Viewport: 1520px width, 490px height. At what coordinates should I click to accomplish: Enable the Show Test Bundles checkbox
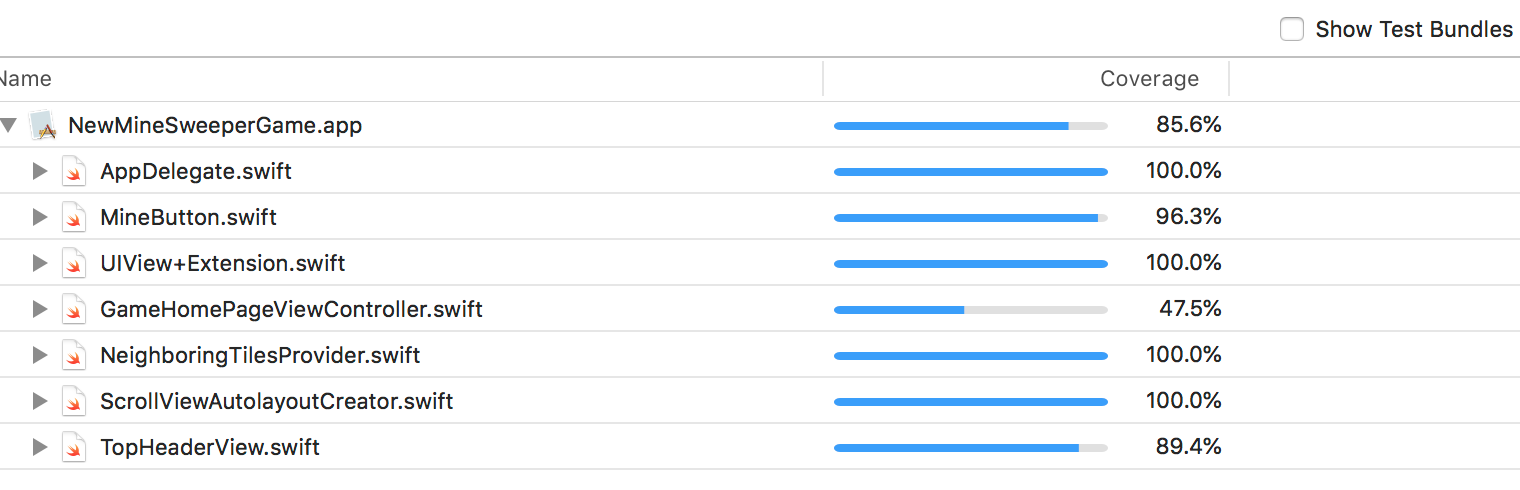click(x=1292, y=30)
